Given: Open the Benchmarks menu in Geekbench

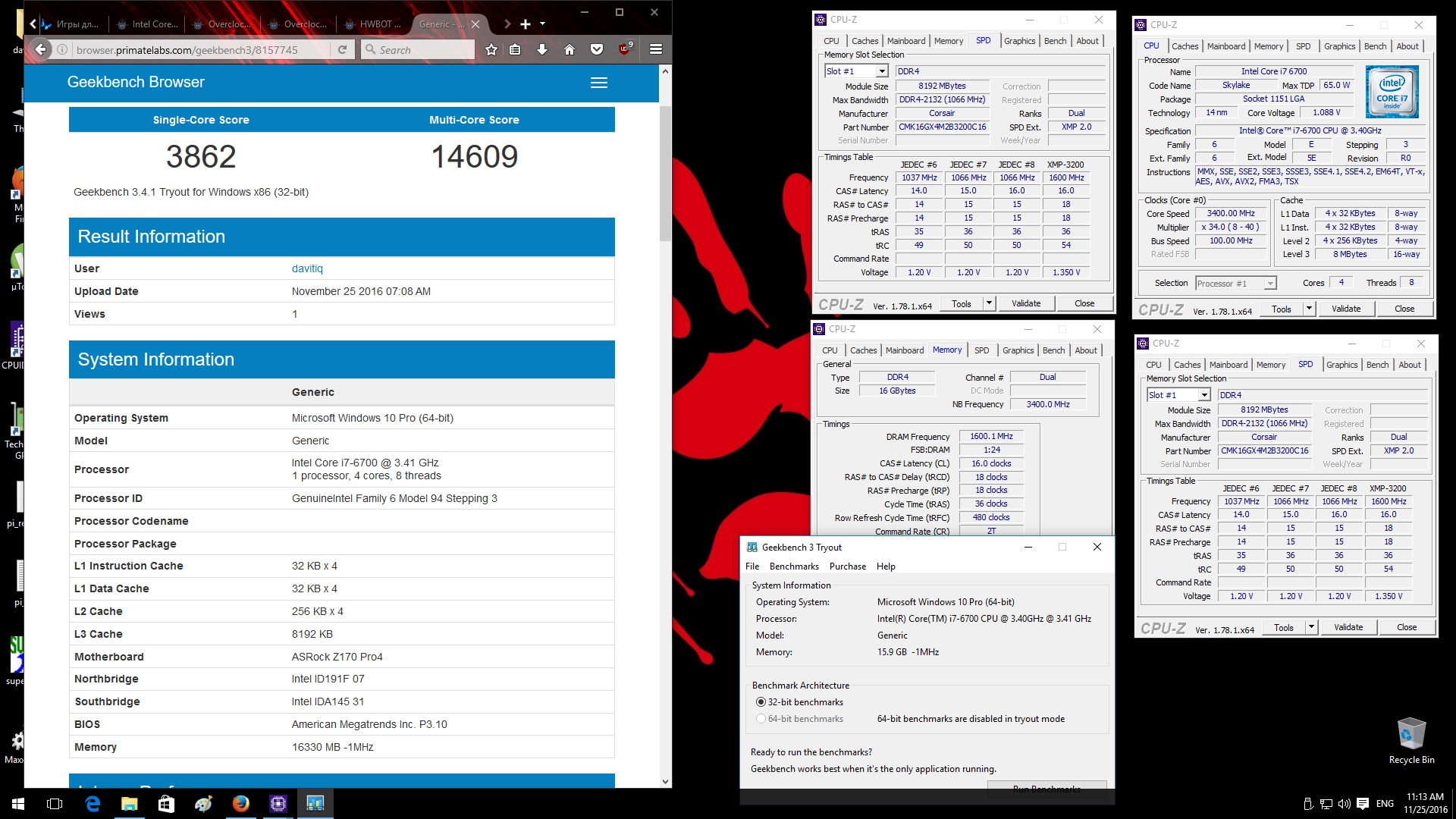Looking at the screenshot, I should (x=794, y=566).
